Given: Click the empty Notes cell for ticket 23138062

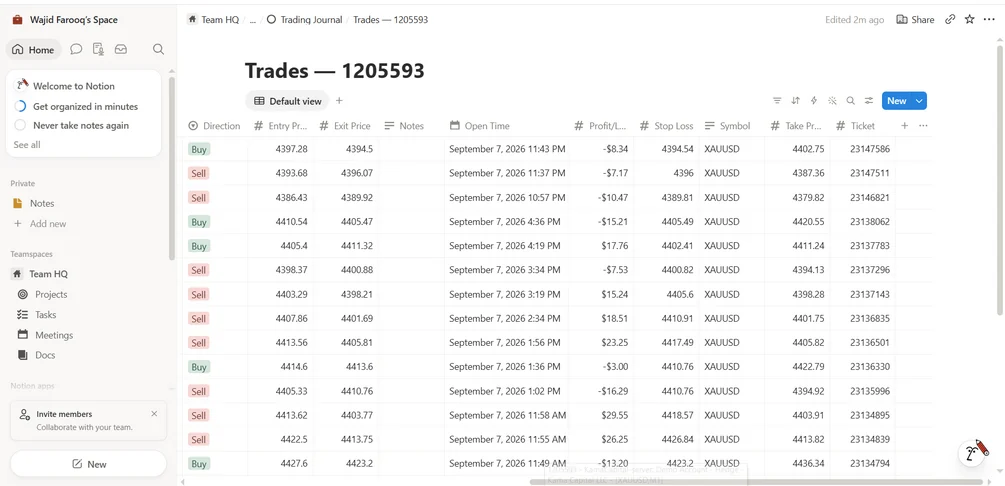Looking at the screenshot, I should (411, 222).
